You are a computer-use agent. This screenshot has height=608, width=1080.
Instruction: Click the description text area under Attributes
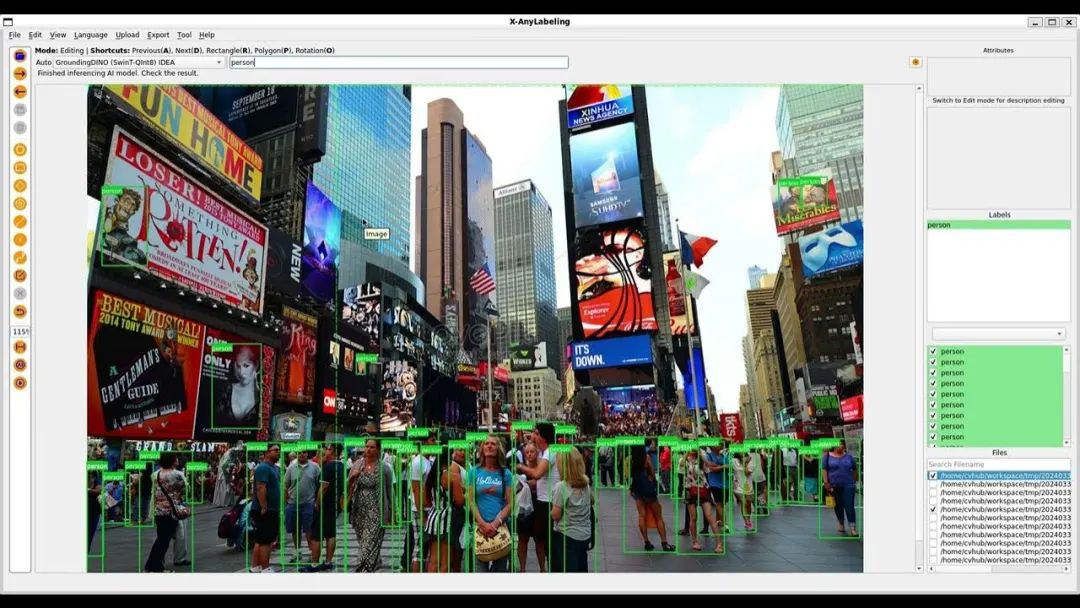coord(999,158)
